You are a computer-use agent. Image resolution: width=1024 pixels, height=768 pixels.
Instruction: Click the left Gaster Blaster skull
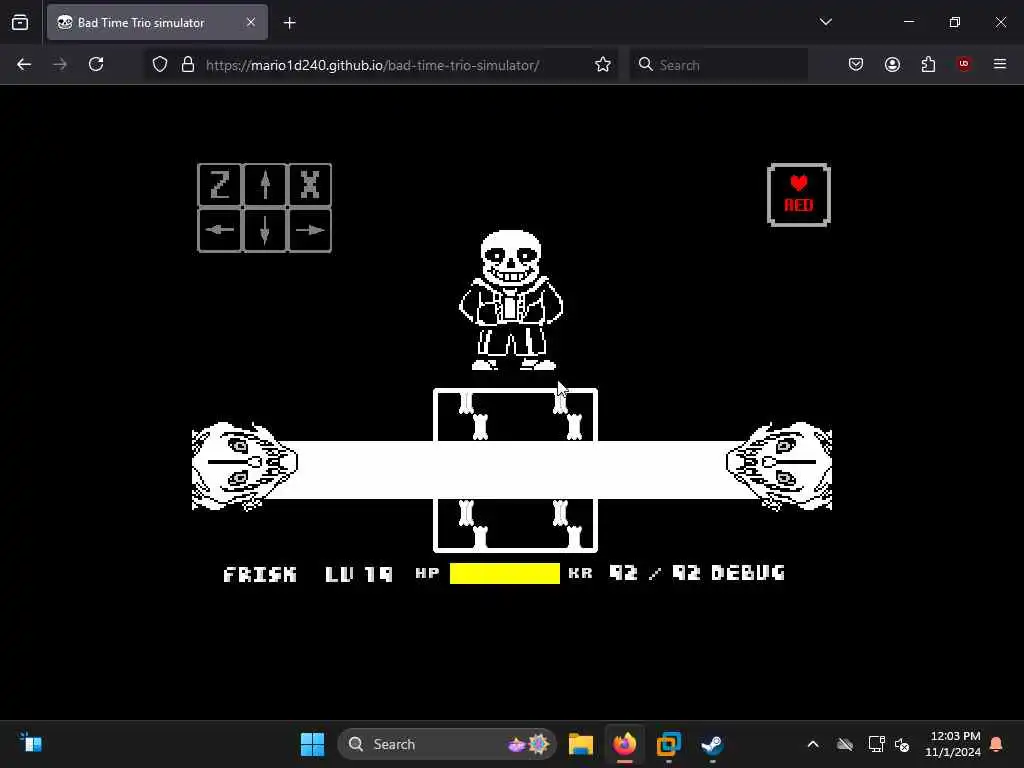click(245, 466)
